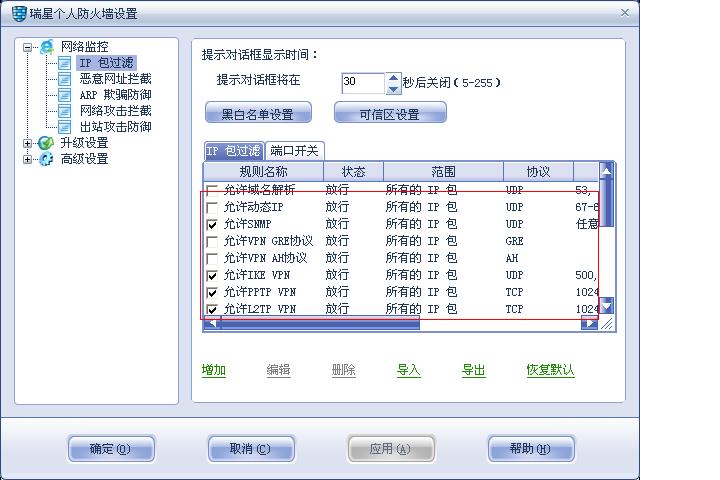Open 网络攻击拦截 settings
Image resolution: width=720 pixels, height=480 pixels.
click(115, 111)
